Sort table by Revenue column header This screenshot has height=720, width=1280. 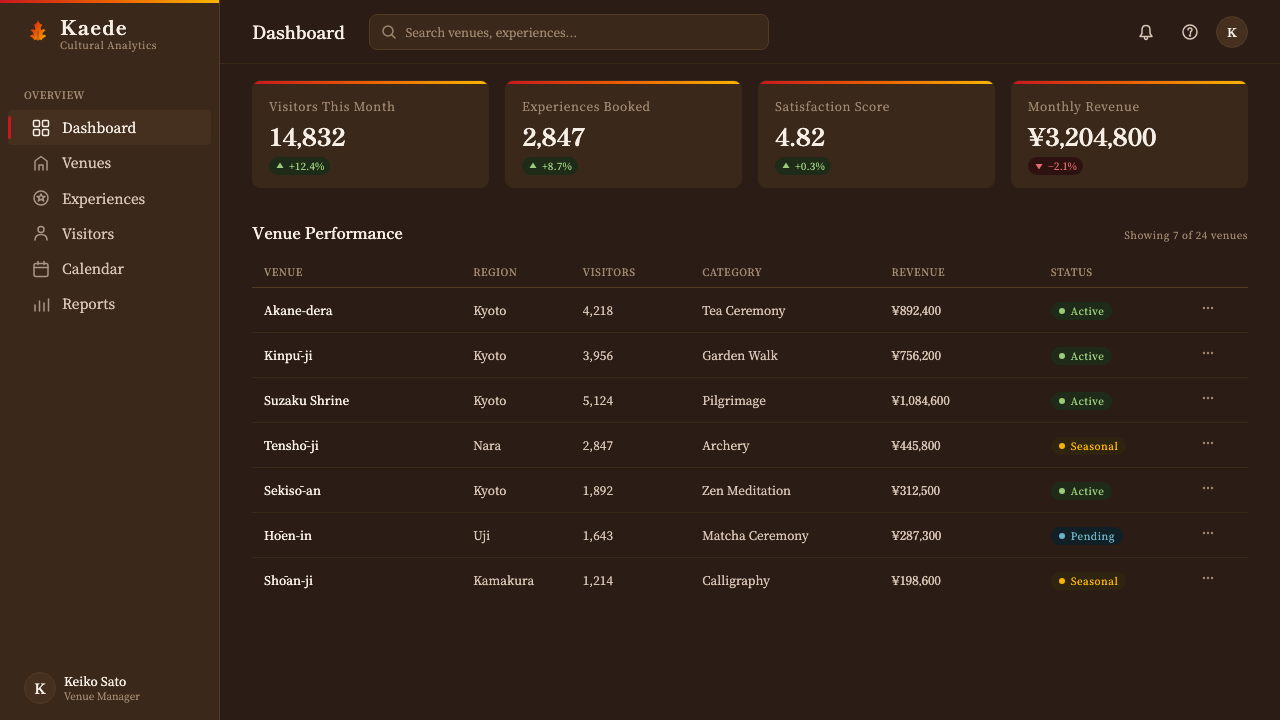coord(918,272)
